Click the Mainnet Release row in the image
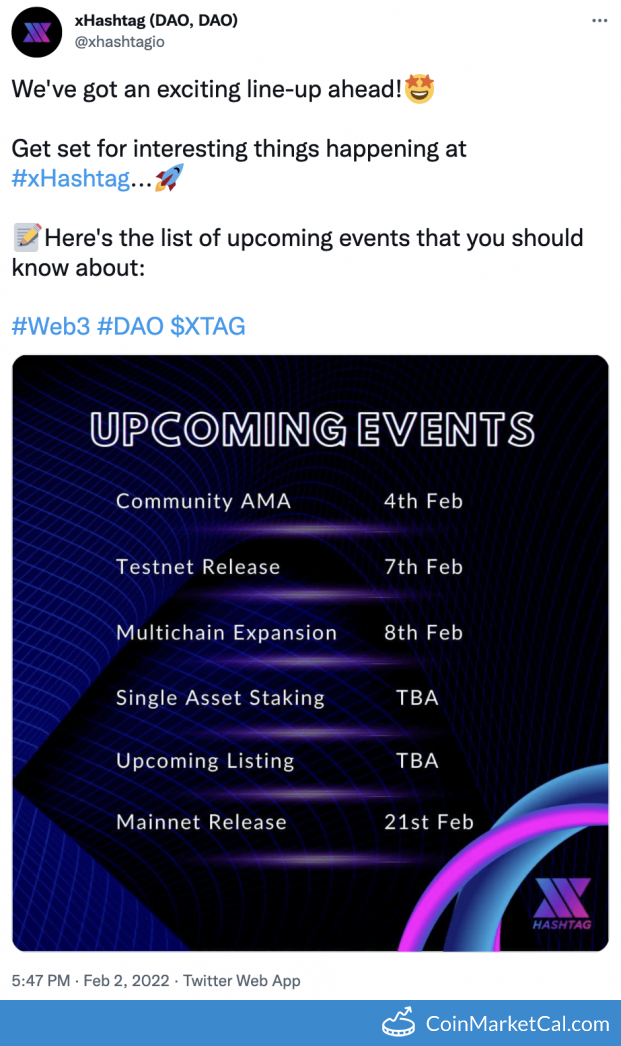The image size is (621, 1046). point(202,822)
